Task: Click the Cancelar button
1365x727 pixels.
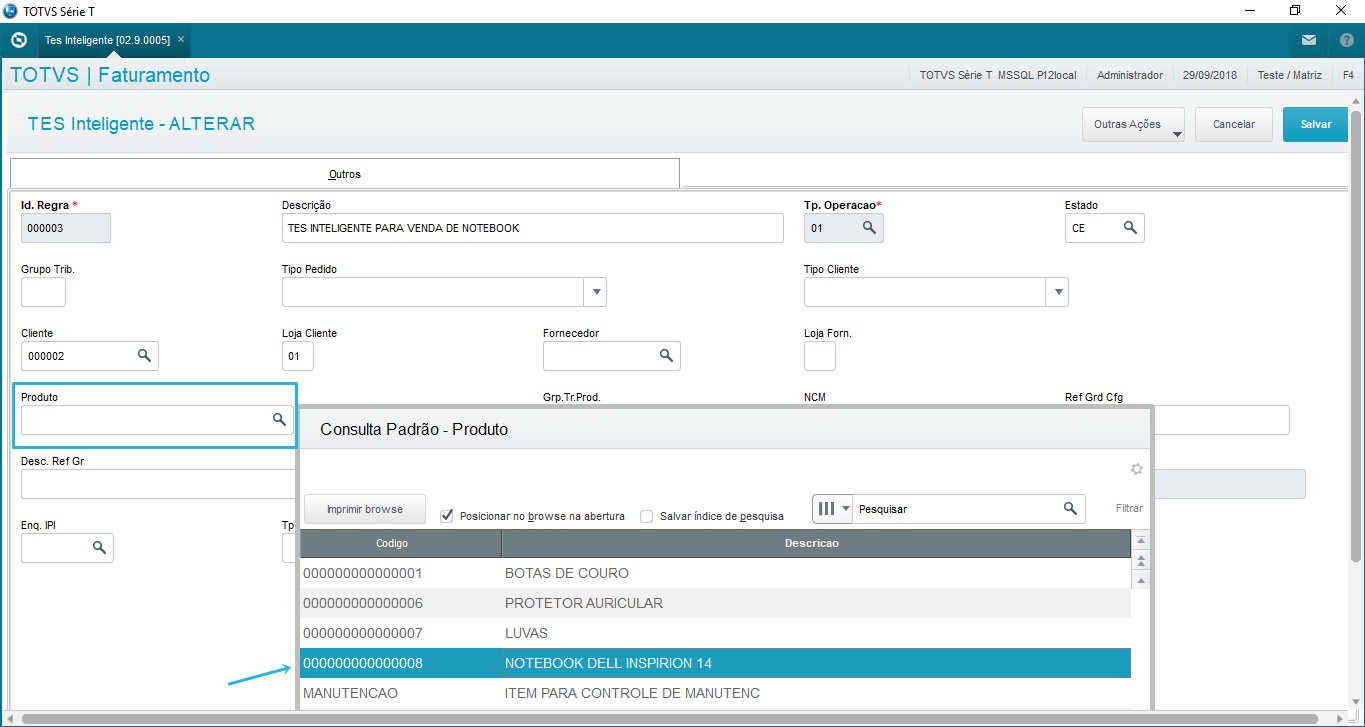Action: click(1234, 125)
